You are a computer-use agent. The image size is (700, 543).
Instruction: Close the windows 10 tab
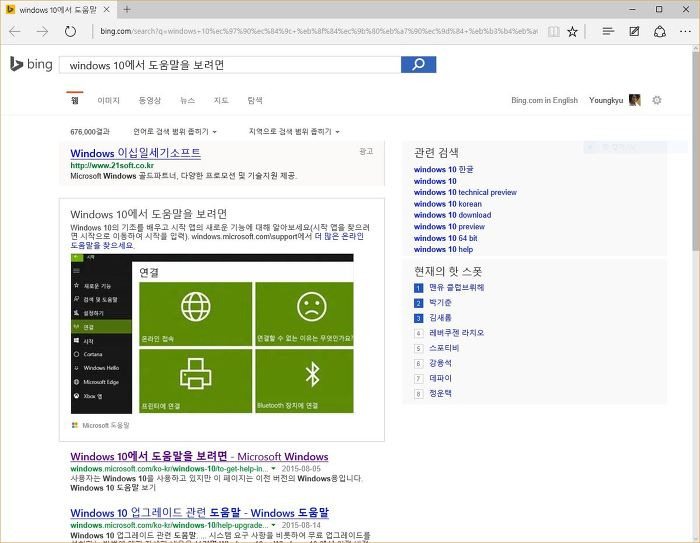[107, 9]
